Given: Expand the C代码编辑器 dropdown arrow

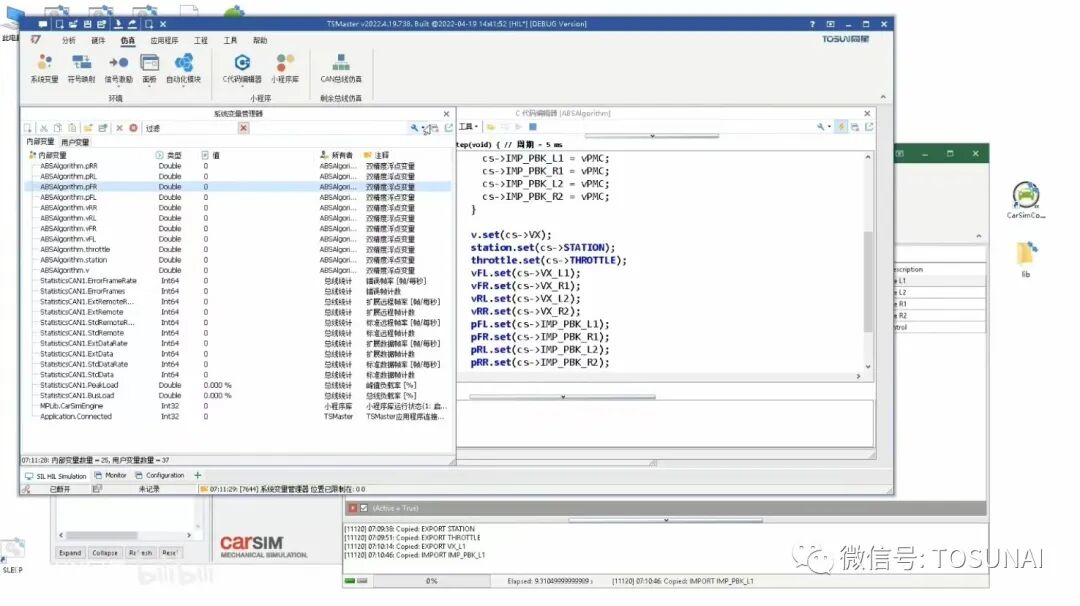Looking at the screenshot, I should pyautogui.click(x=242, y=86).
